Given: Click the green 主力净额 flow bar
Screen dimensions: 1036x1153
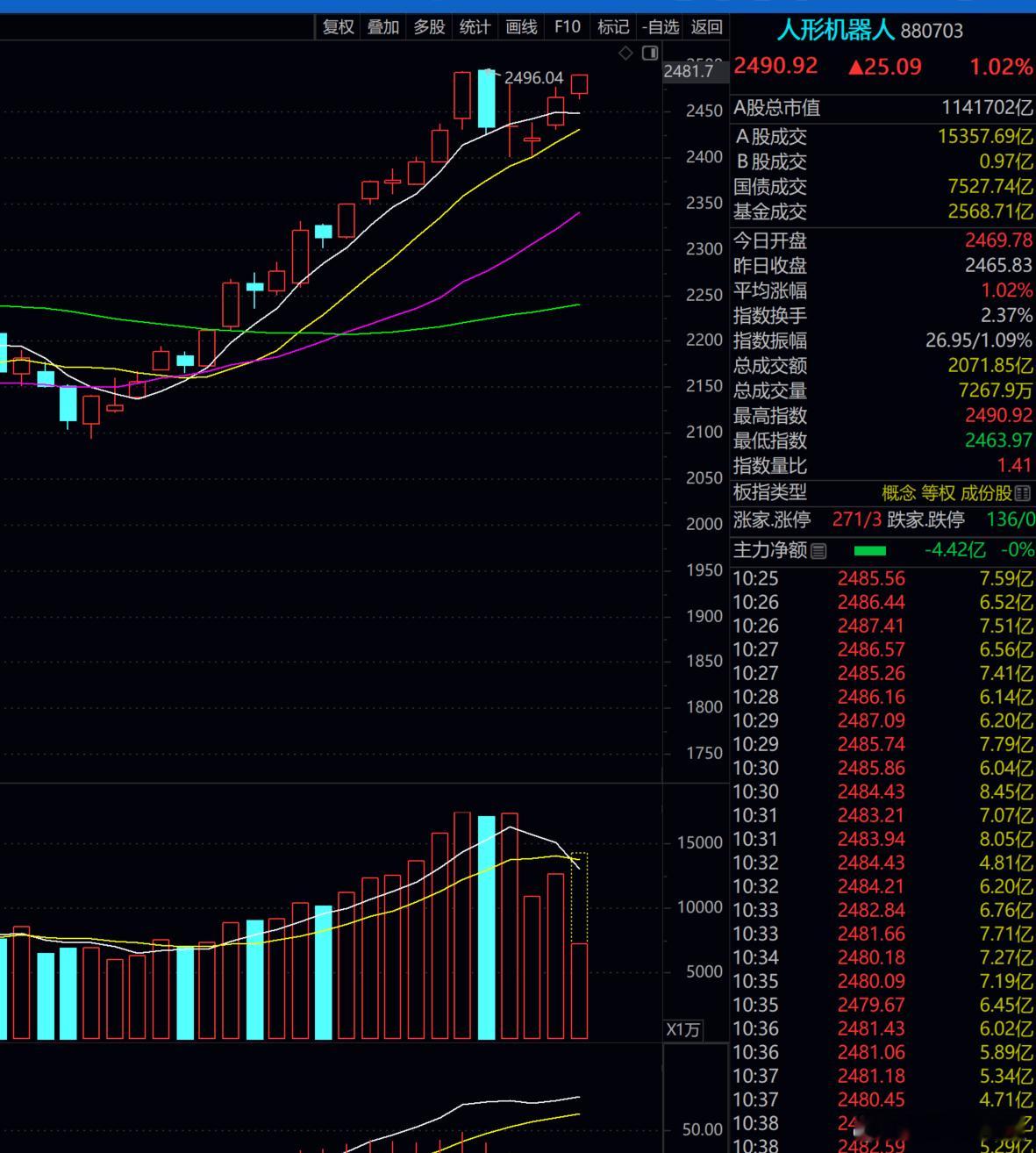Looking at the screenshot, I should [869, 551].
